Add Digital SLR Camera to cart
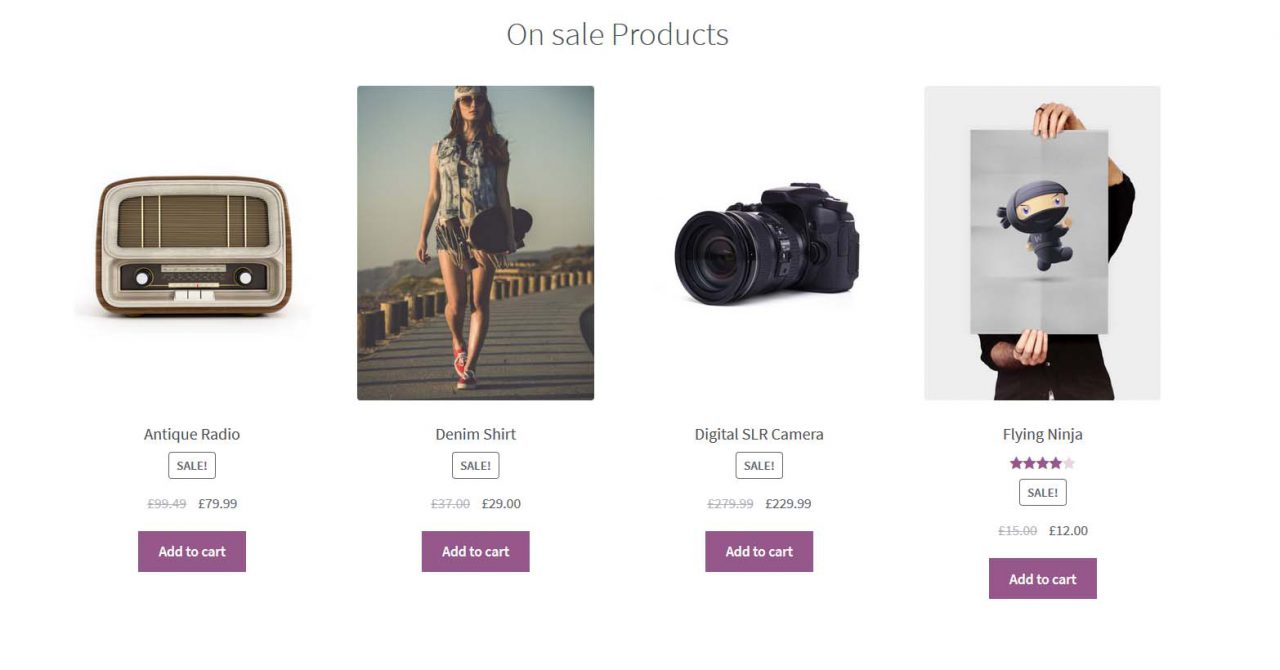 (x=759, y=552)
